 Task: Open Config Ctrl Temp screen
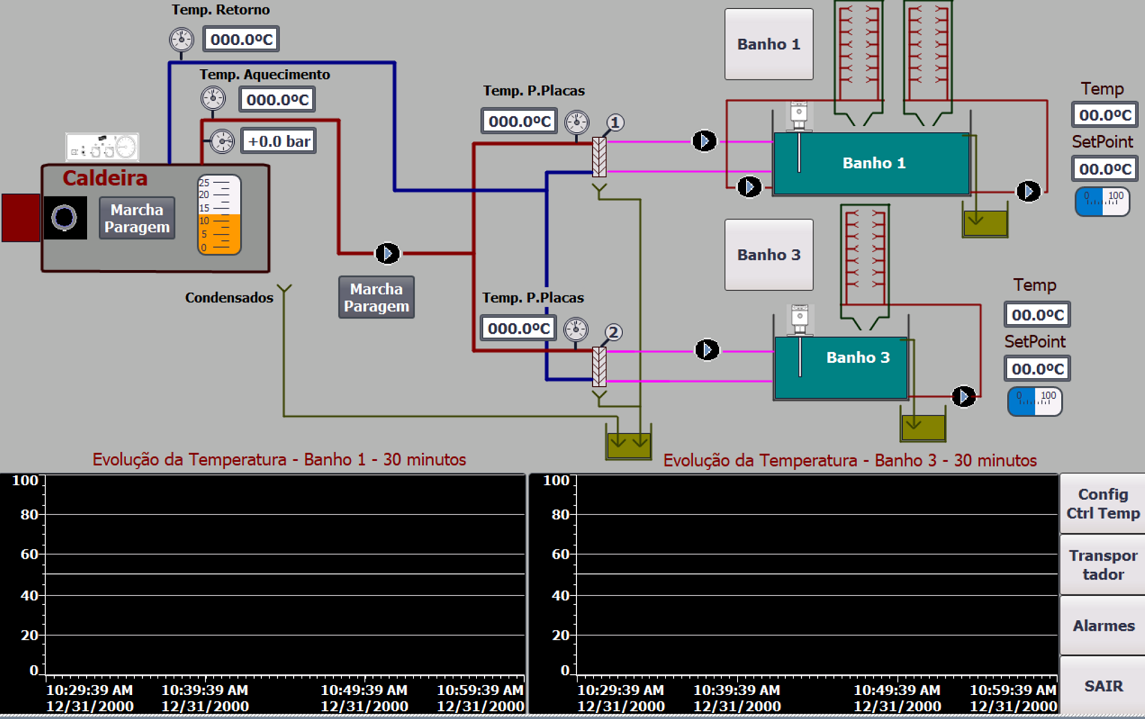(x=1102, y=504)
